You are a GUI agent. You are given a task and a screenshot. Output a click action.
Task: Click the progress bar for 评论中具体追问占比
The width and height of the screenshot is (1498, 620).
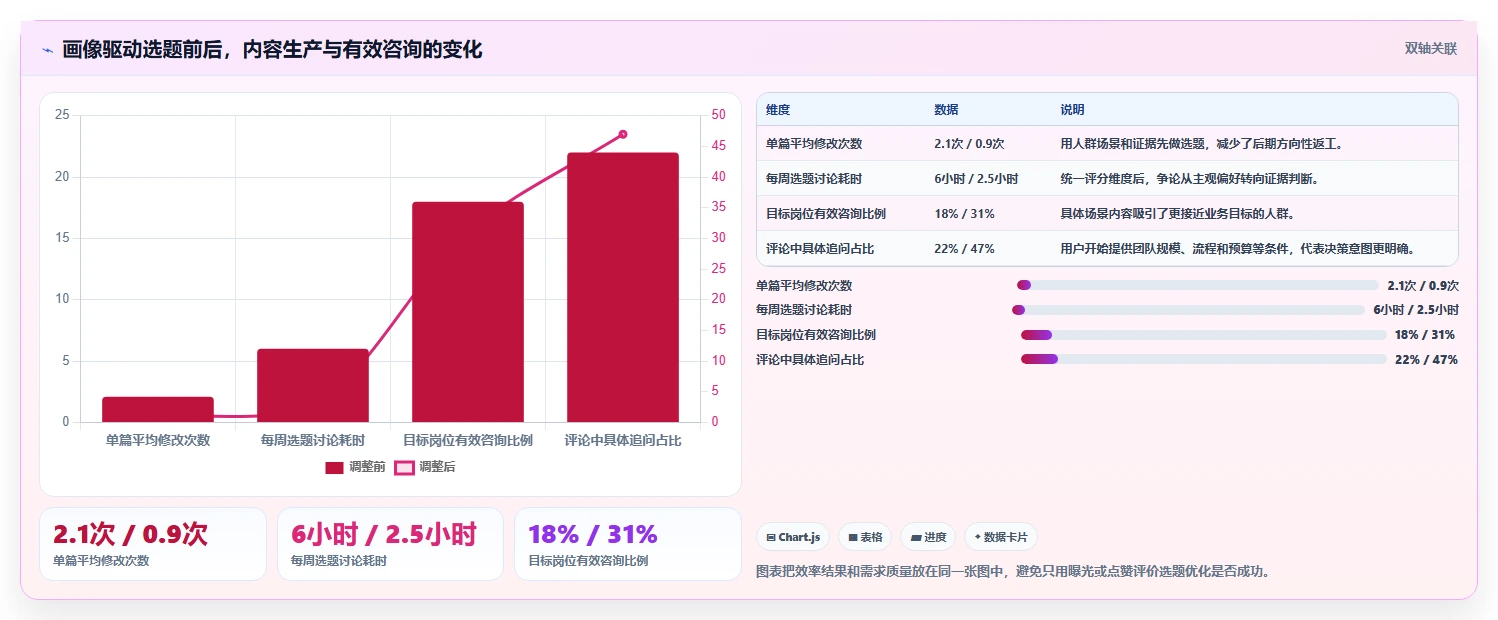pos(1204,359)
